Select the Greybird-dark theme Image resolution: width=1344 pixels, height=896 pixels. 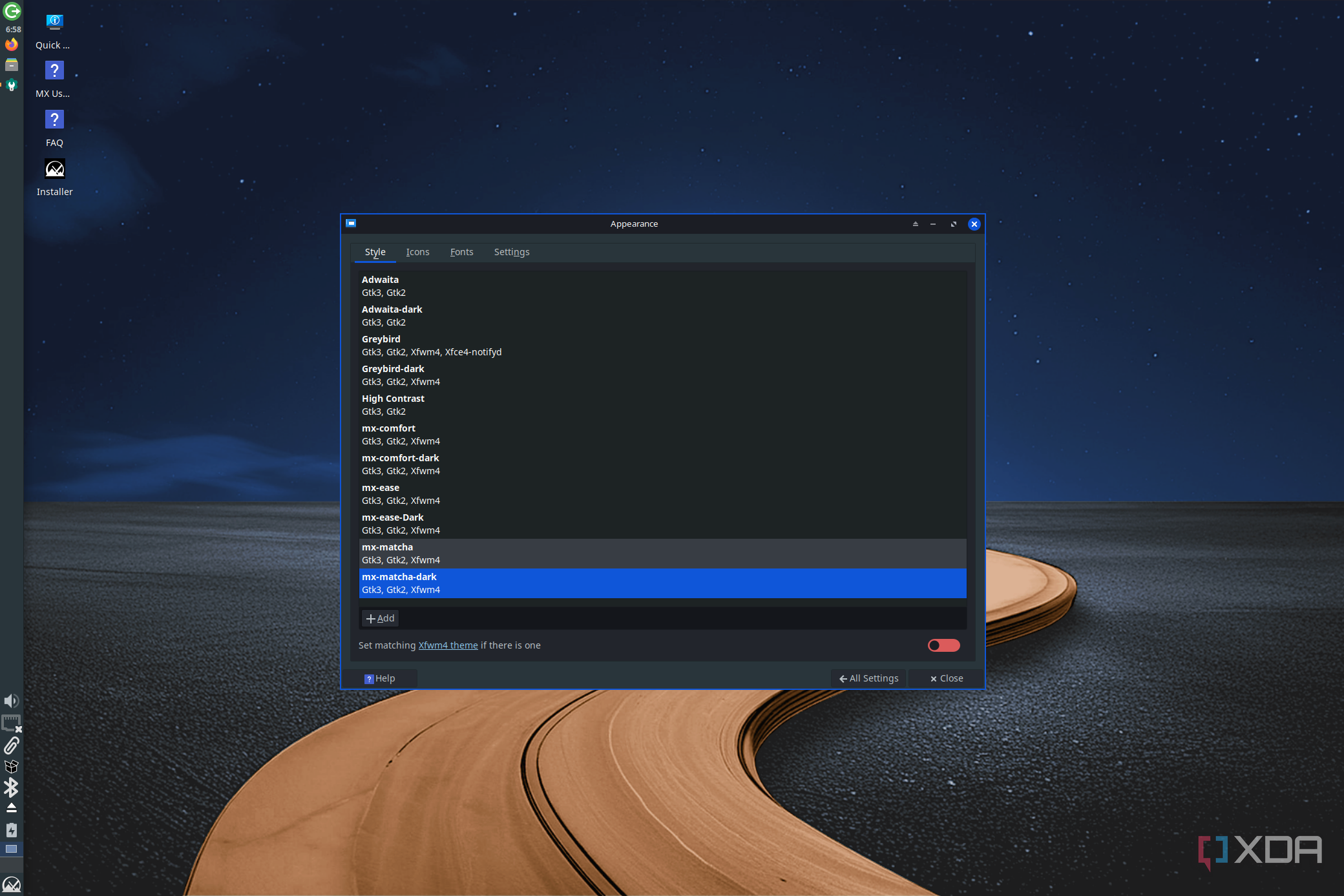pyautogui.click(x=662, y=375)
